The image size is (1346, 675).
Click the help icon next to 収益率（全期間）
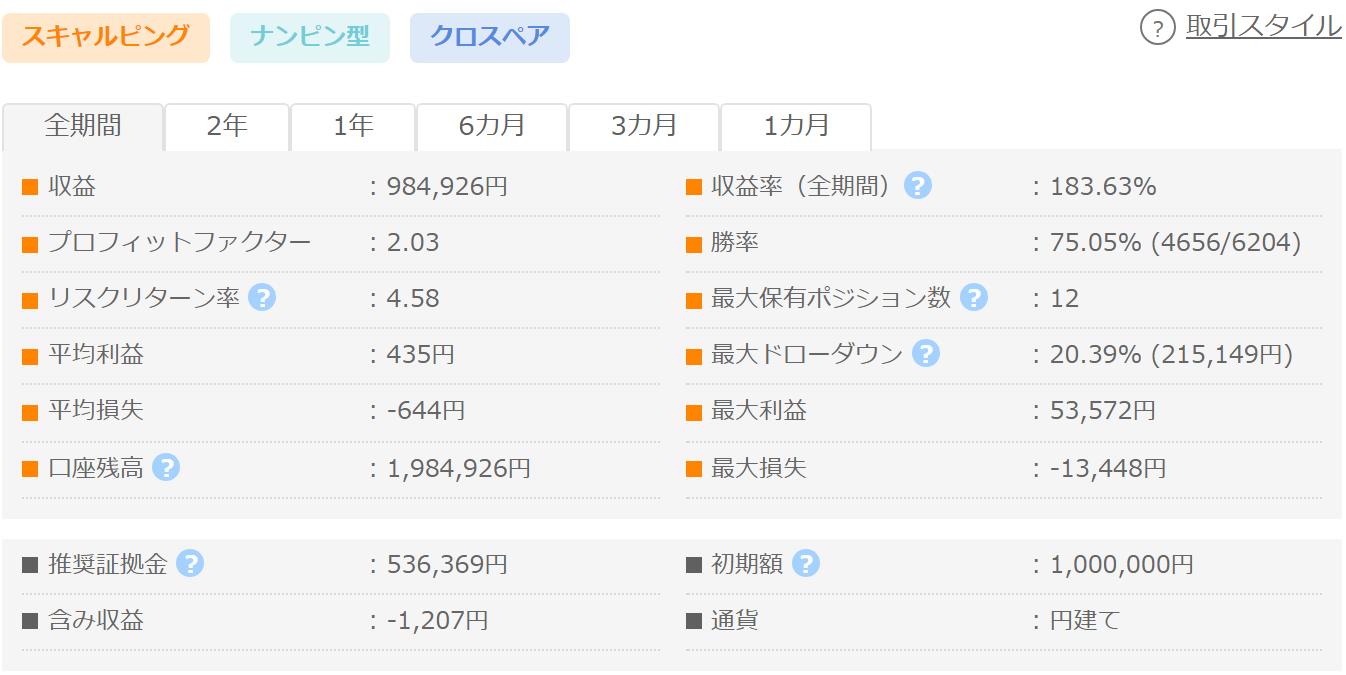pos(918,186)
